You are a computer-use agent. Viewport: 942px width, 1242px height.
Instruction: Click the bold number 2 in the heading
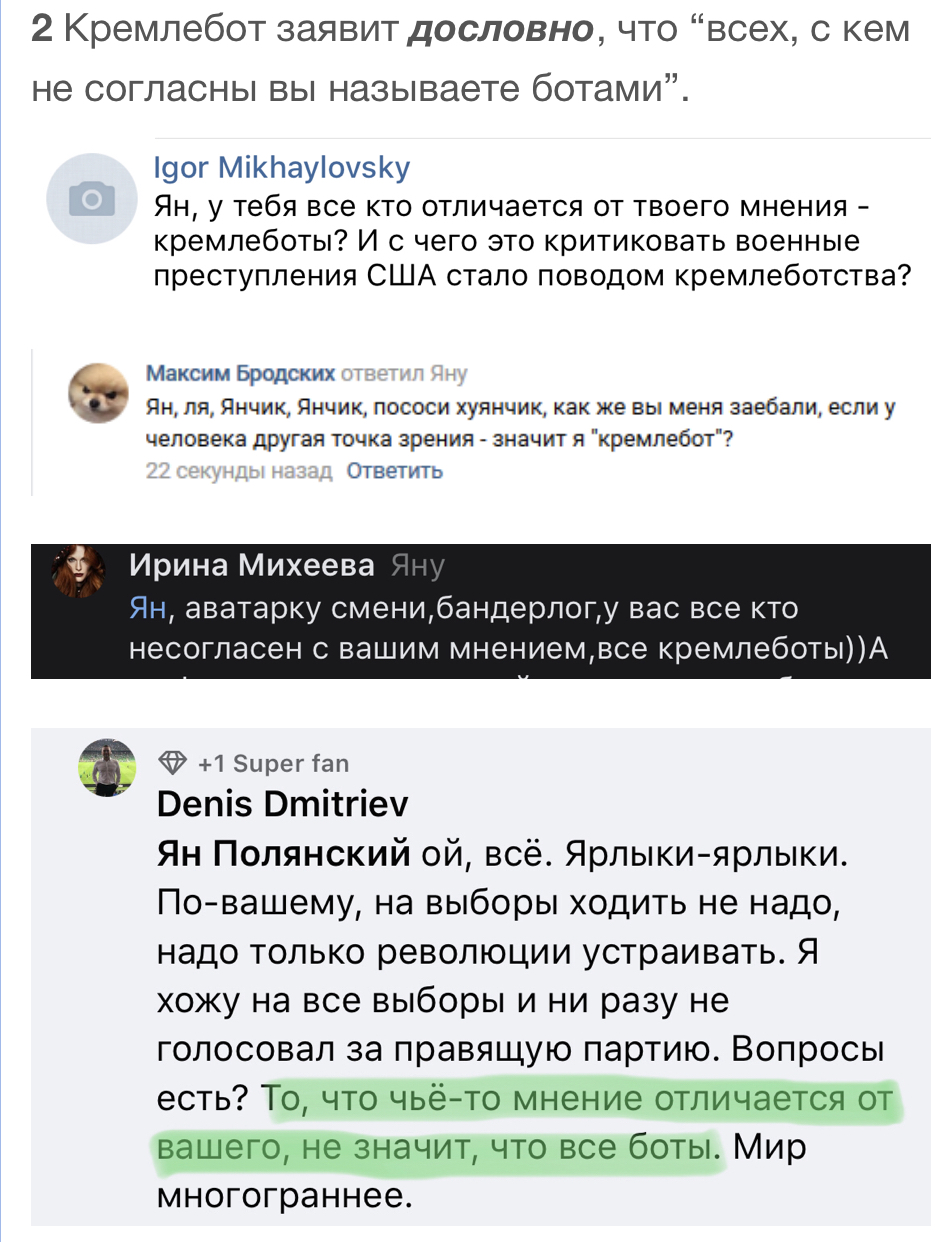pos(42,30)
